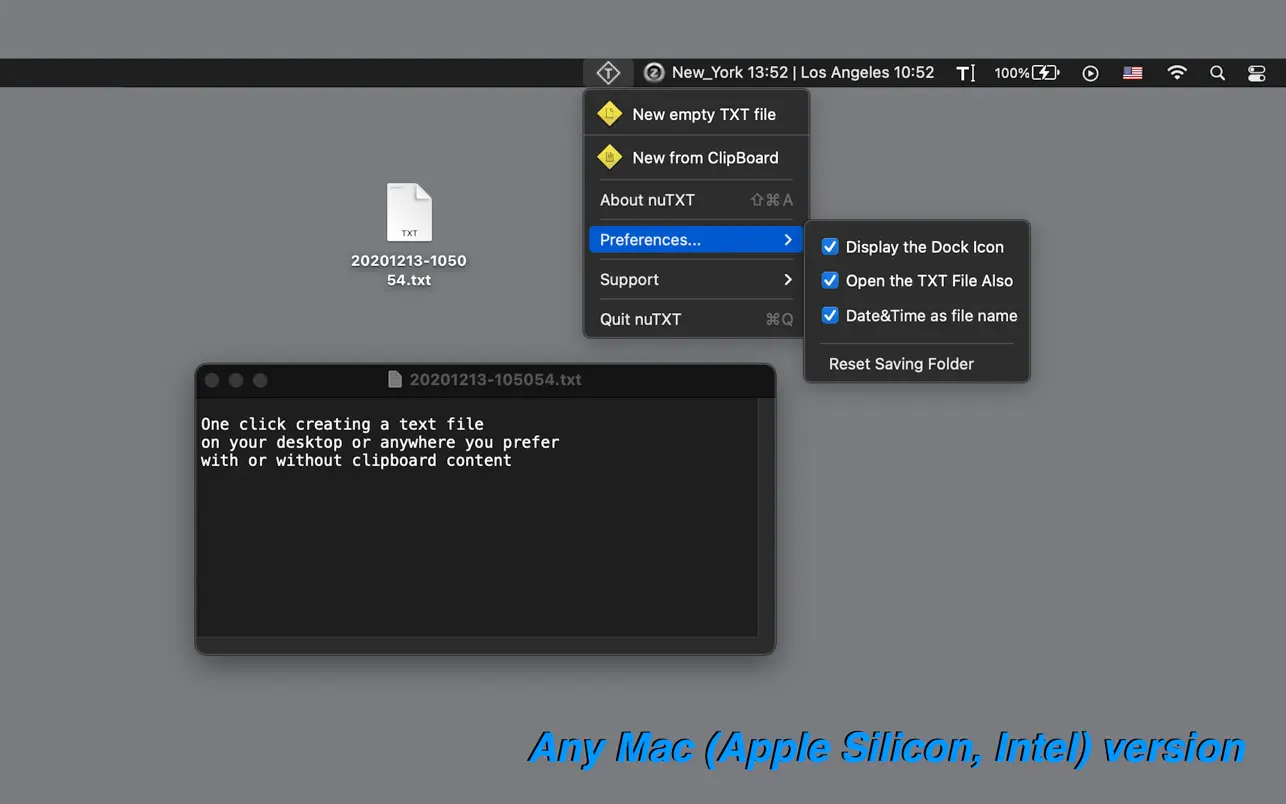Click the New from ClipBoard yellow icon
This screenshot has height=804, width=1286.
[x=610, y=157]
